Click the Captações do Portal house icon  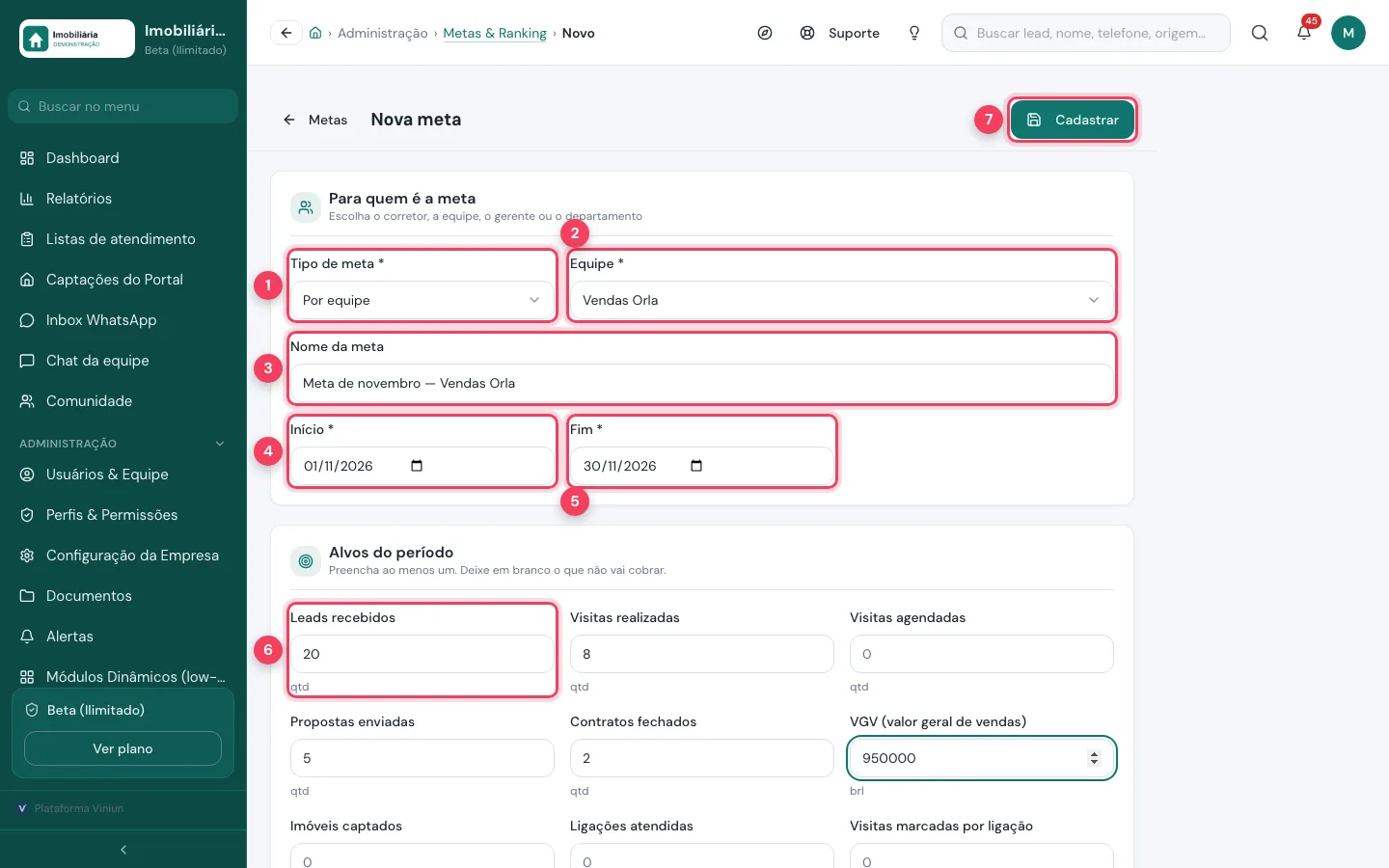(x=27, y=280)
